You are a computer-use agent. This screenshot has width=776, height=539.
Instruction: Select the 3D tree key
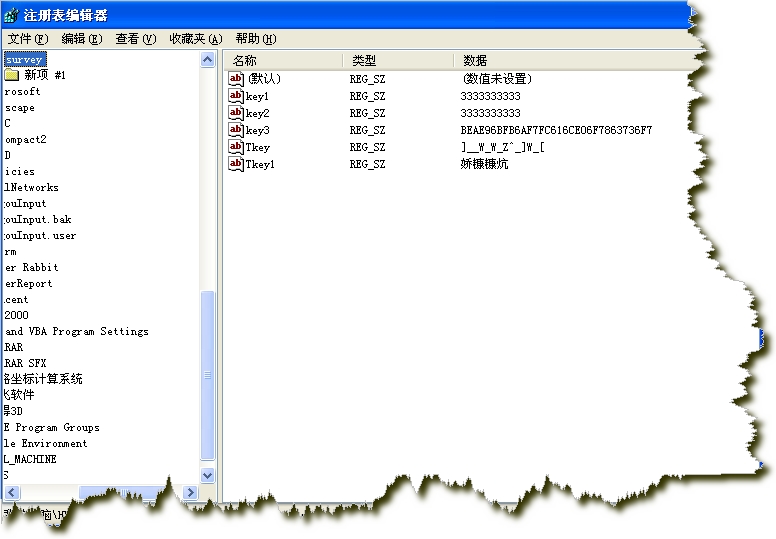(13, 411)
